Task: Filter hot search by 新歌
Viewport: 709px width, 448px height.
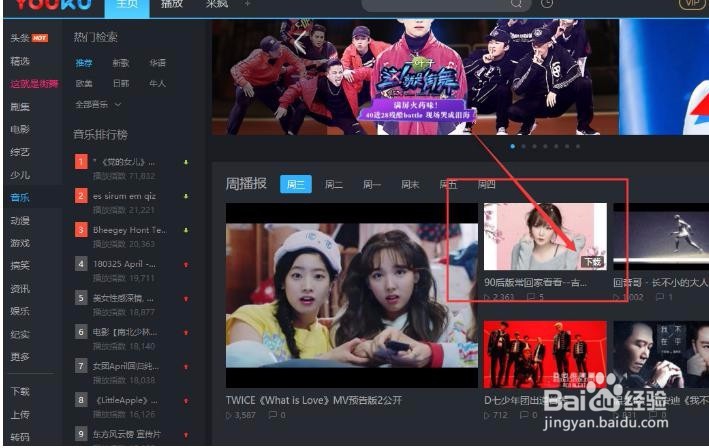Action: click(121, 63)
